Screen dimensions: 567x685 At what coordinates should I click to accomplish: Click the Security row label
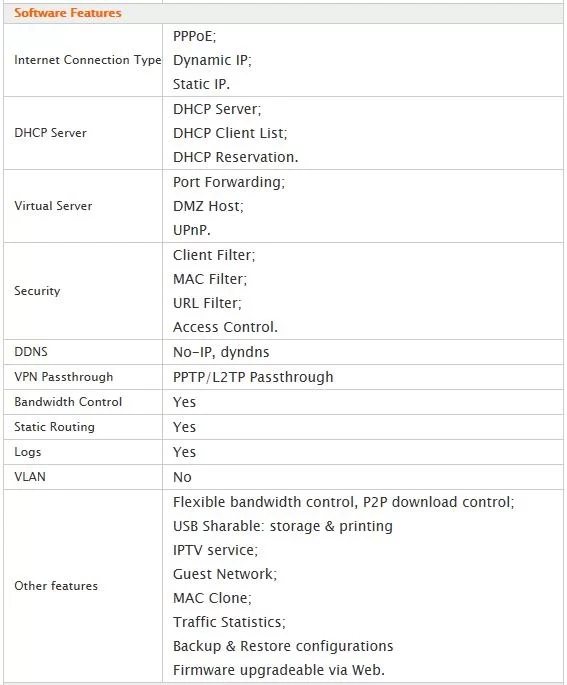[x=37, y=291]
